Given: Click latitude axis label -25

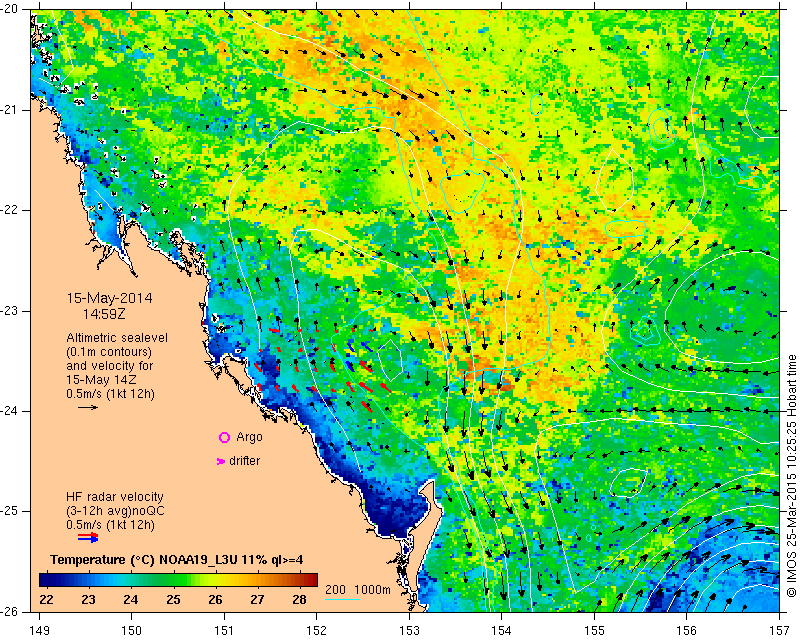Looking at the screenshot, I should point(10,511).
